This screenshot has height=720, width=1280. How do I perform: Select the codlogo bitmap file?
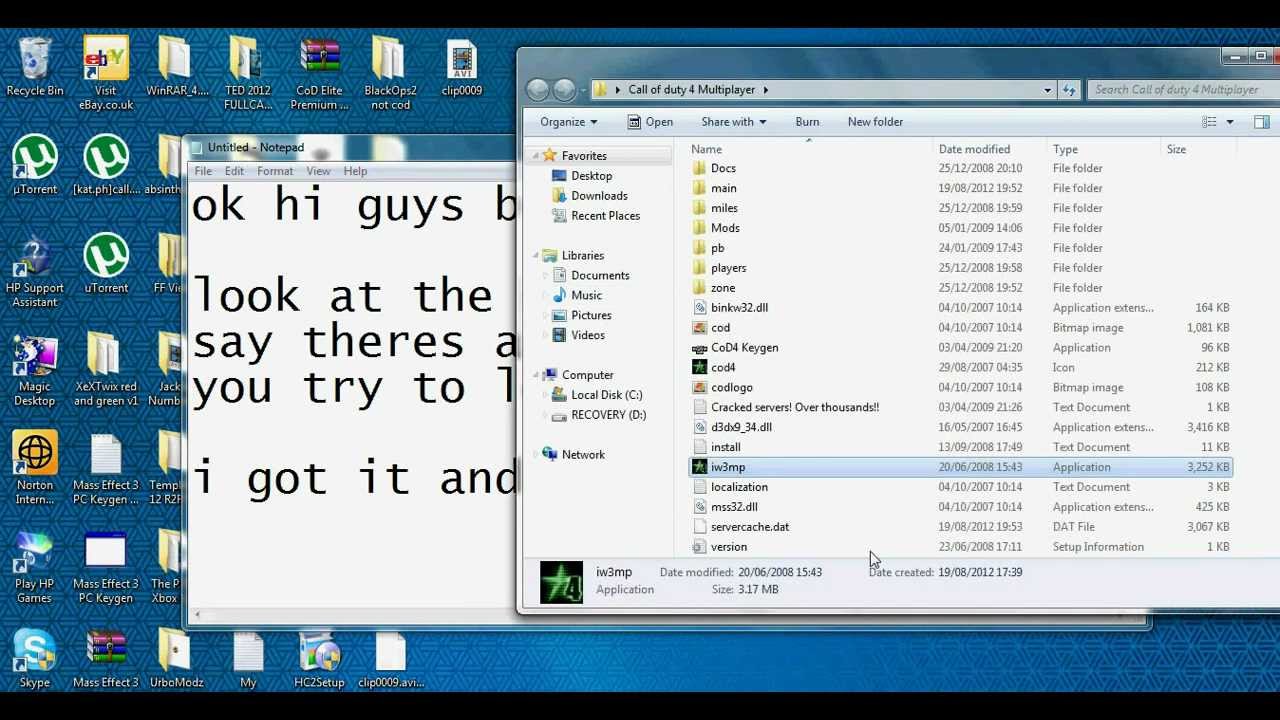click(x=731, y=387)
